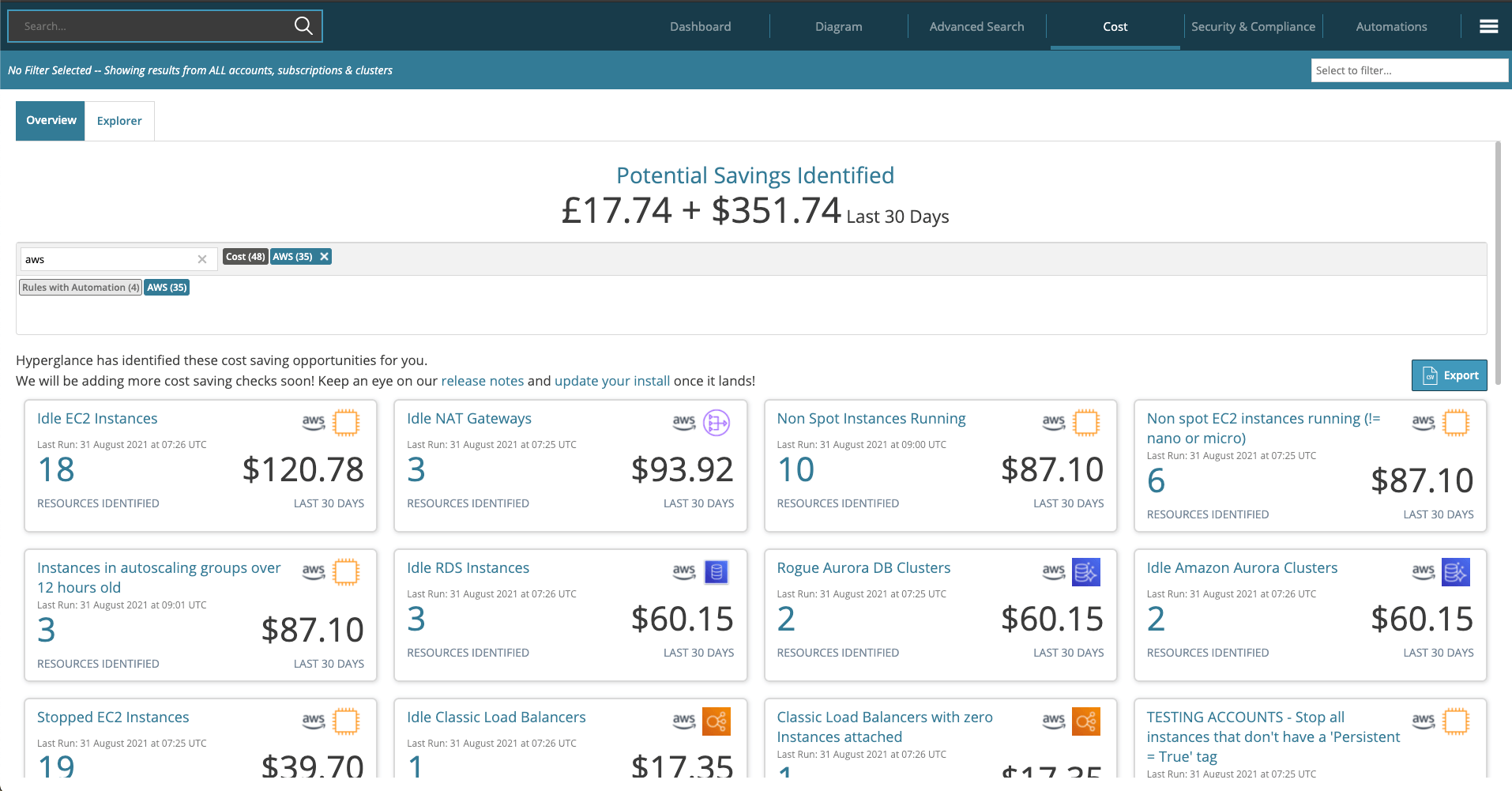Screen dimensions: 1512x791
Task: Click Aurora icon on Rogue Aurora DB Clusters card
Action: (x=1086, y=572)
